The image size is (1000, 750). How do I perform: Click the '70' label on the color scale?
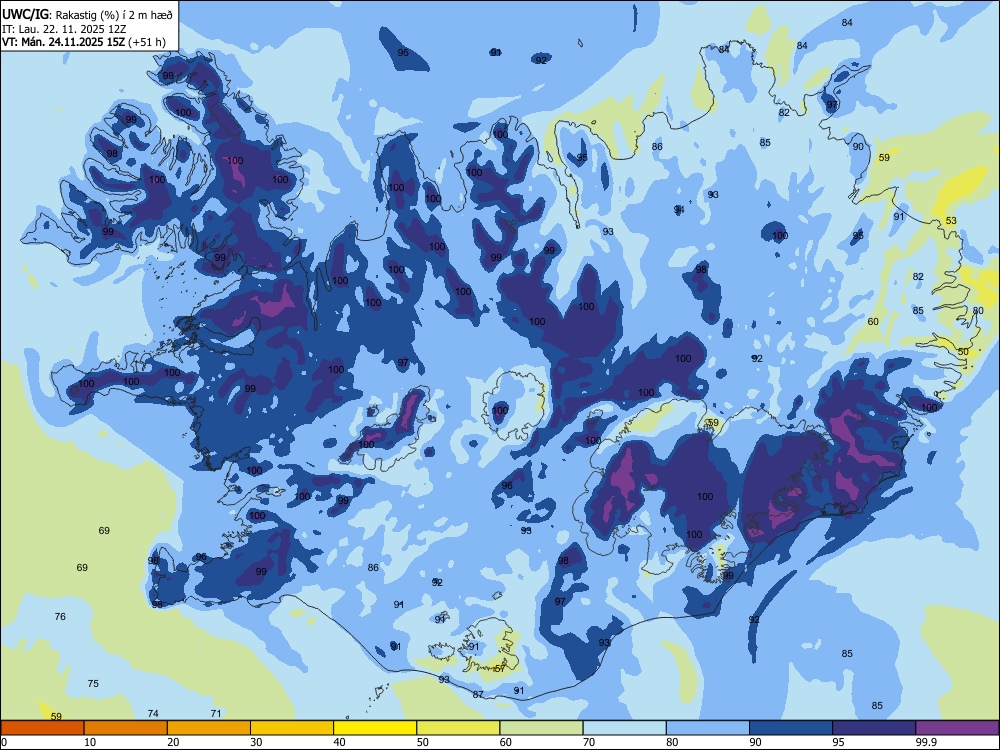click(589, 742)
